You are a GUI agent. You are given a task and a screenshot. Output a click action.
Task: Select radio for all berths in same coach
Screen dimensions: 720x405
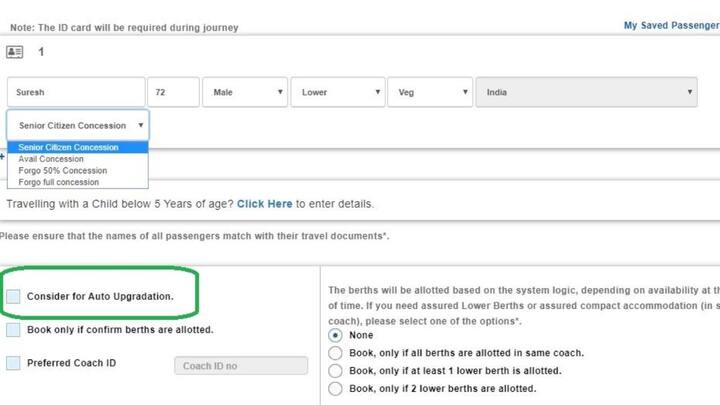click(x=336, y=353)
